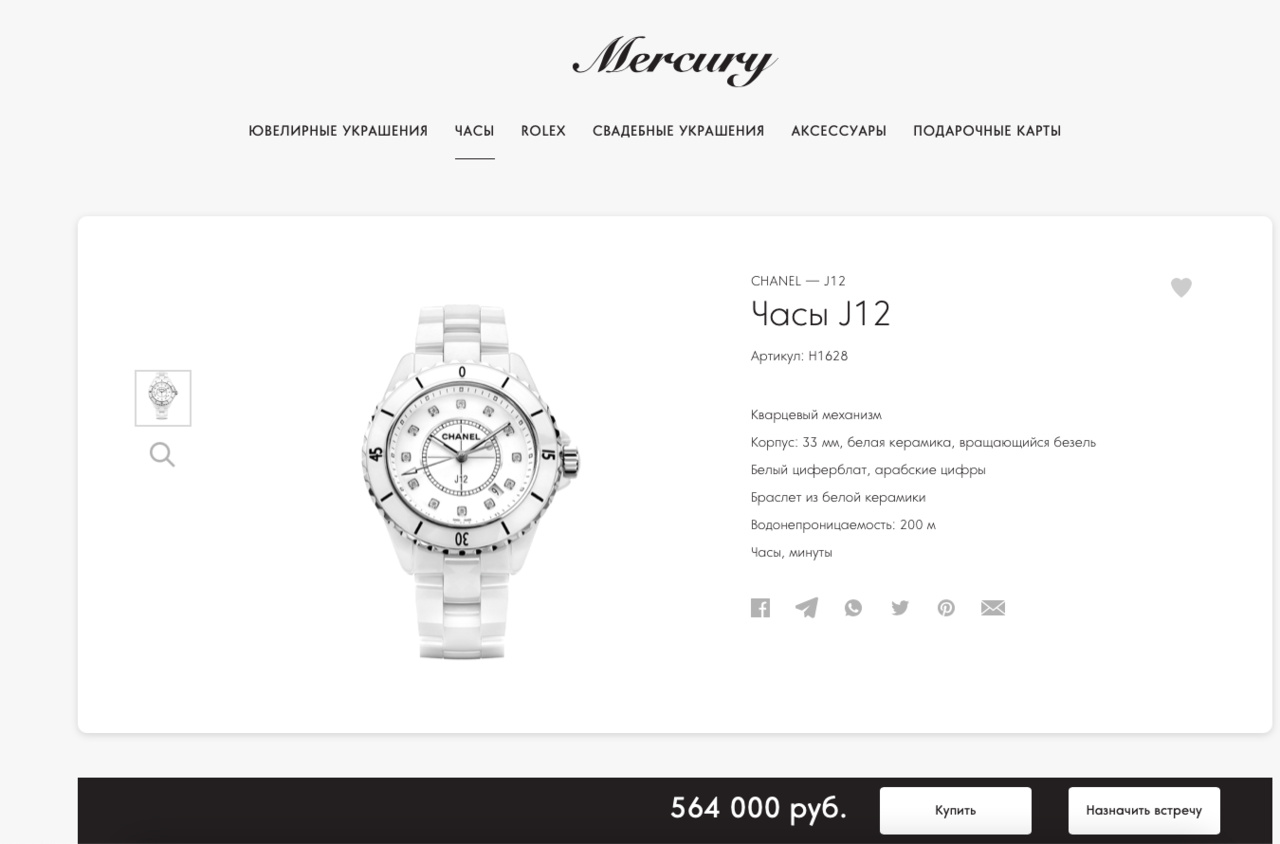Share on Twitter bird icon
The image size is (1280, 844).
coord(900,608)
